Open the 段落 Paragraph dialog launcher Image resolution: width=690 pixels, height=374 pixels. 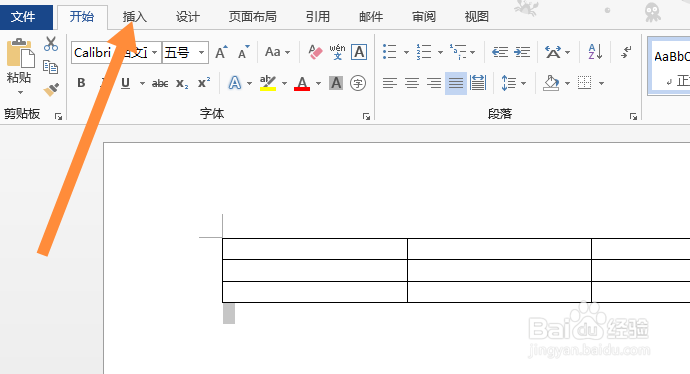coord(633,116)
